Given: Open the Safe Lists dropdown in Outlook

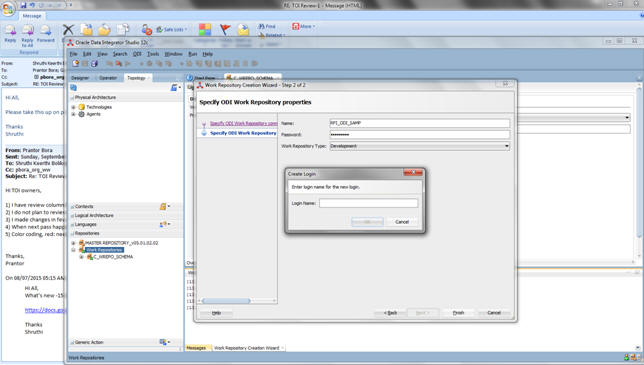Looking at the screenshot, I should click(x=172, y=30).
